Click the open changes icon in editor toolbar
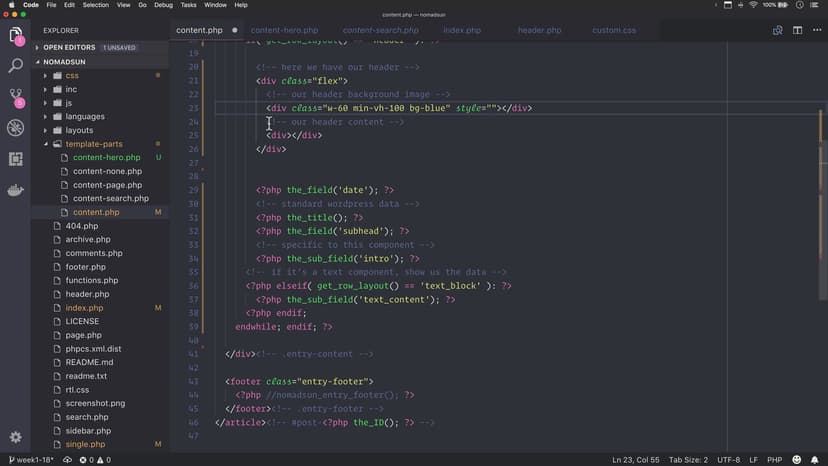This screenshot has width=828, height=466. click(x=780, y=30)
